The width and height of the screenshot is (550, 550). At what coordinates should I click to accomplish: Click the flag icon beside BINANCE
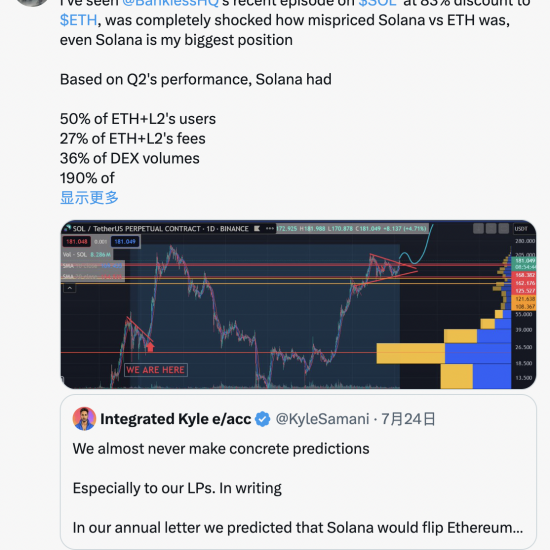tap(257, 229)
